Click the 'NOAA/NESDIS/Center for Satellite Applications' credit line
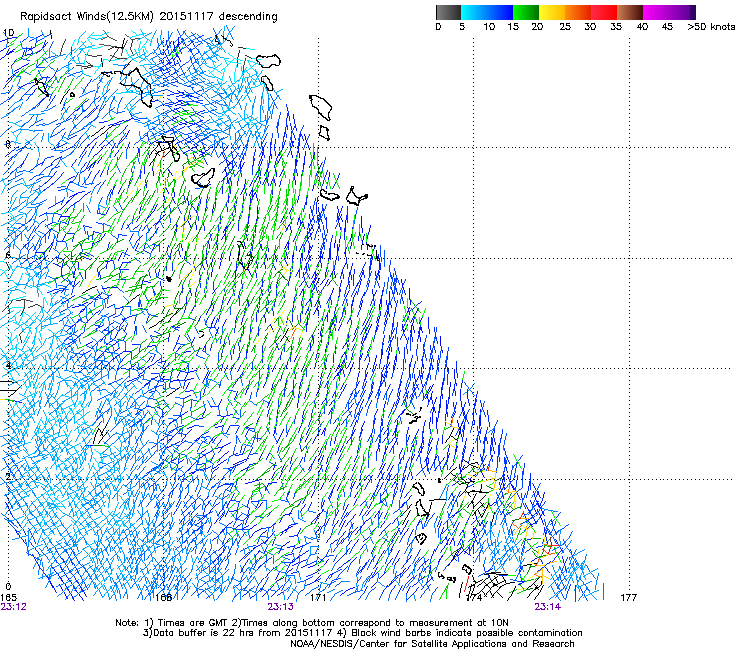740x650 pixels. pos(432,644)
